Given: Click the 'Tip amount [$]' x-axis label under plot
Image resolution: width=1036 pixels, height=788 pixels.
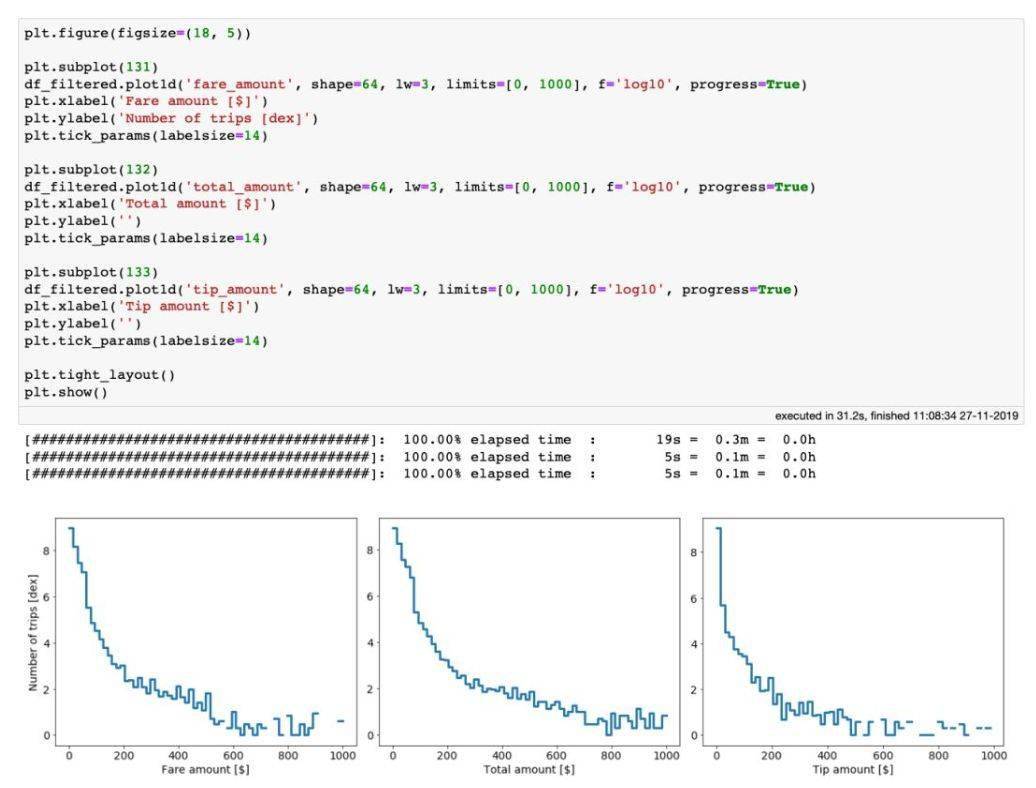Looking at the screenshot, I should 853,770.
